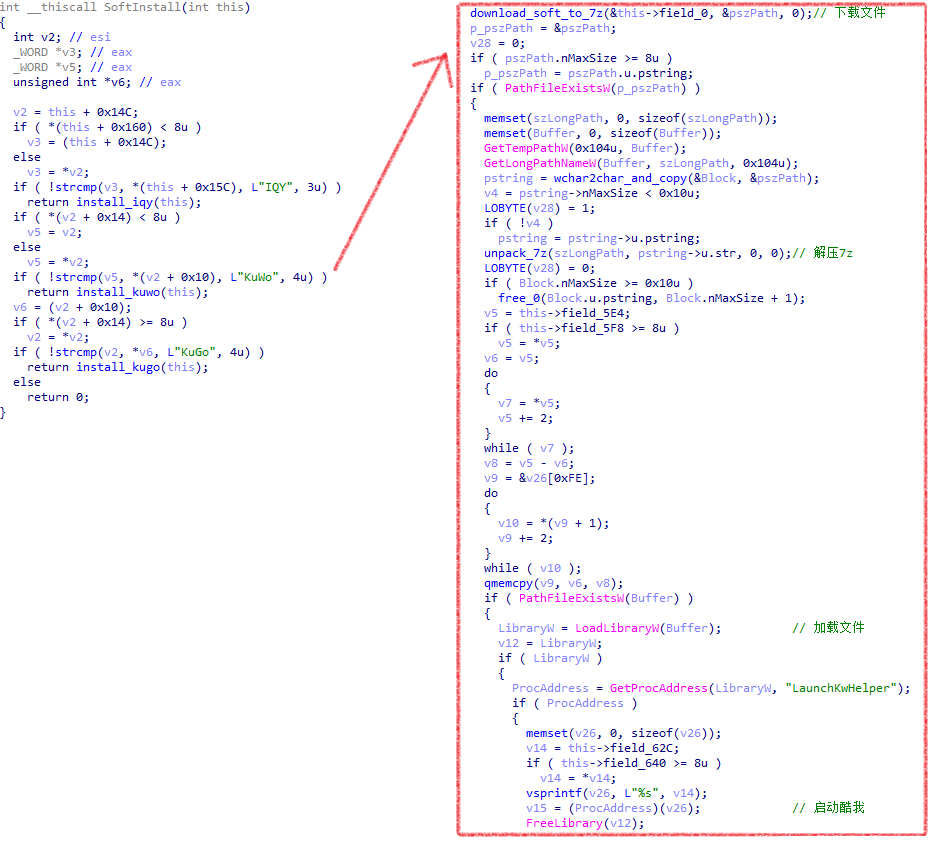Click 'if ( this->field_640 >= 8u )' line

point(623,763)
